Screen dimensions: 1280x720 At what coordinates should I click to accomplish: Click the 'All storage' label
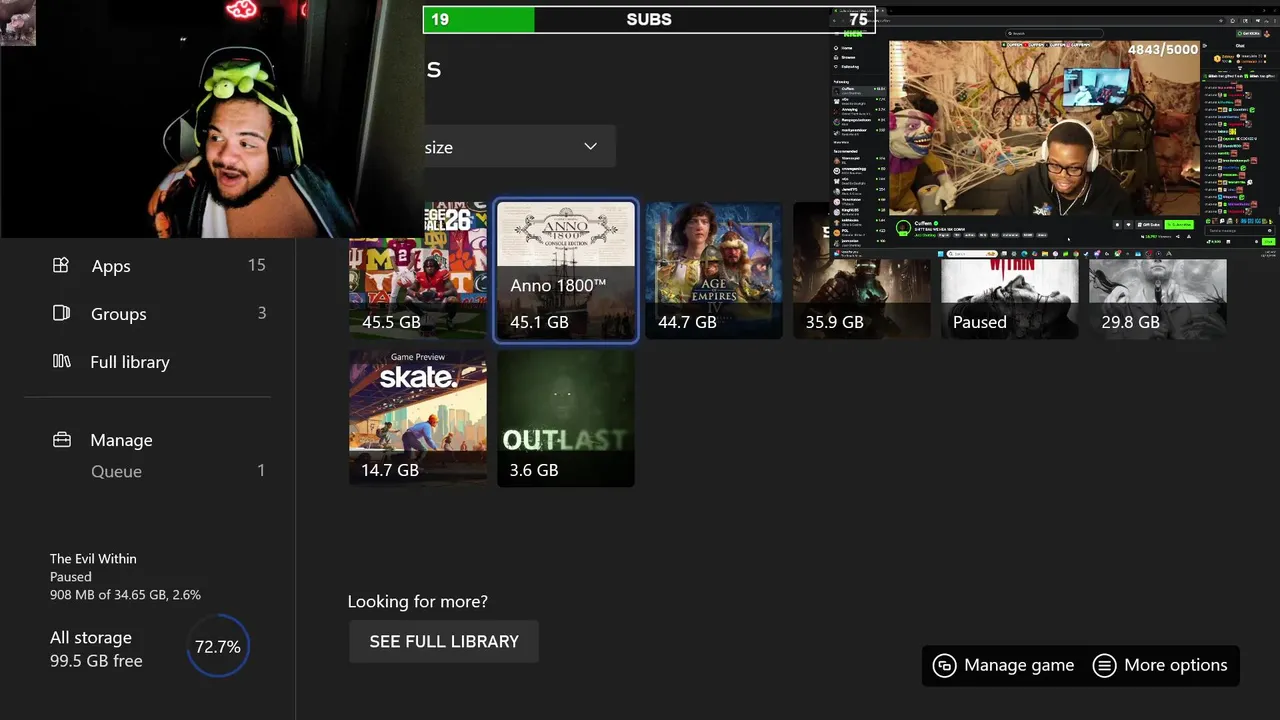pyautogui.click(x=91, y=638)
